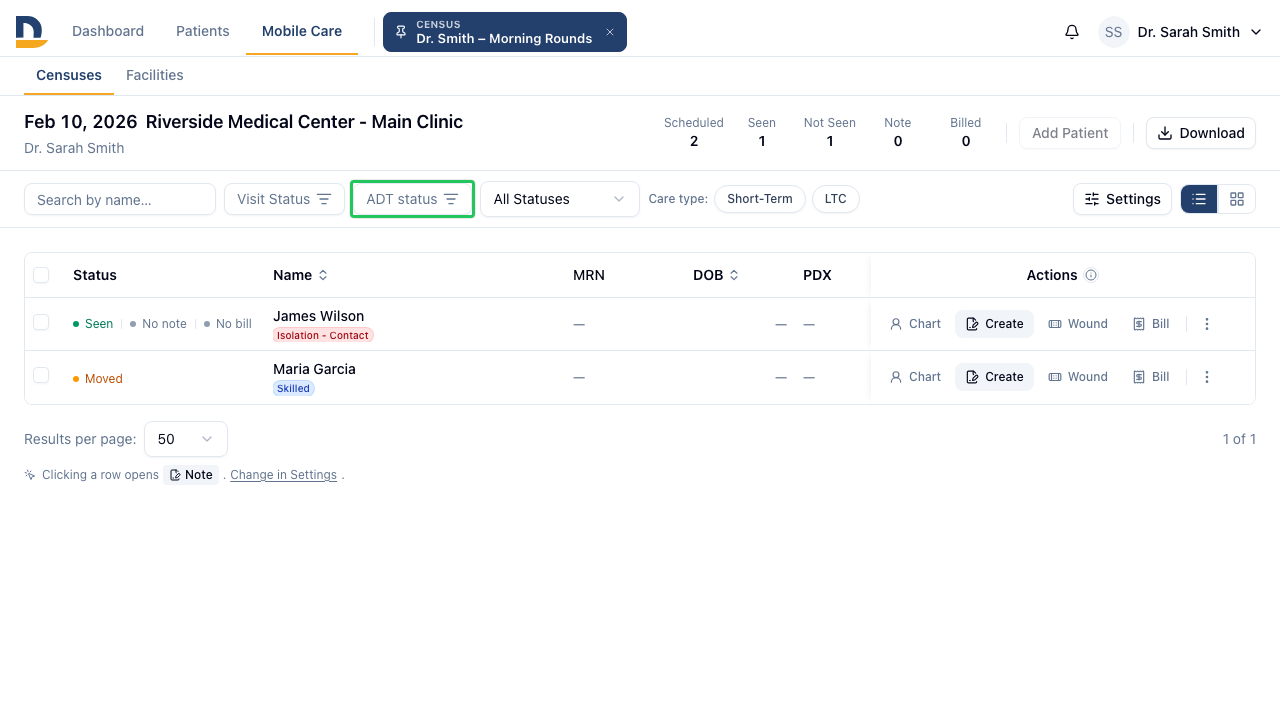The width and height of the screenshot is (1280, 720).
Task: Open Bill for James Wilson
Action: [x=1151, y=324]
